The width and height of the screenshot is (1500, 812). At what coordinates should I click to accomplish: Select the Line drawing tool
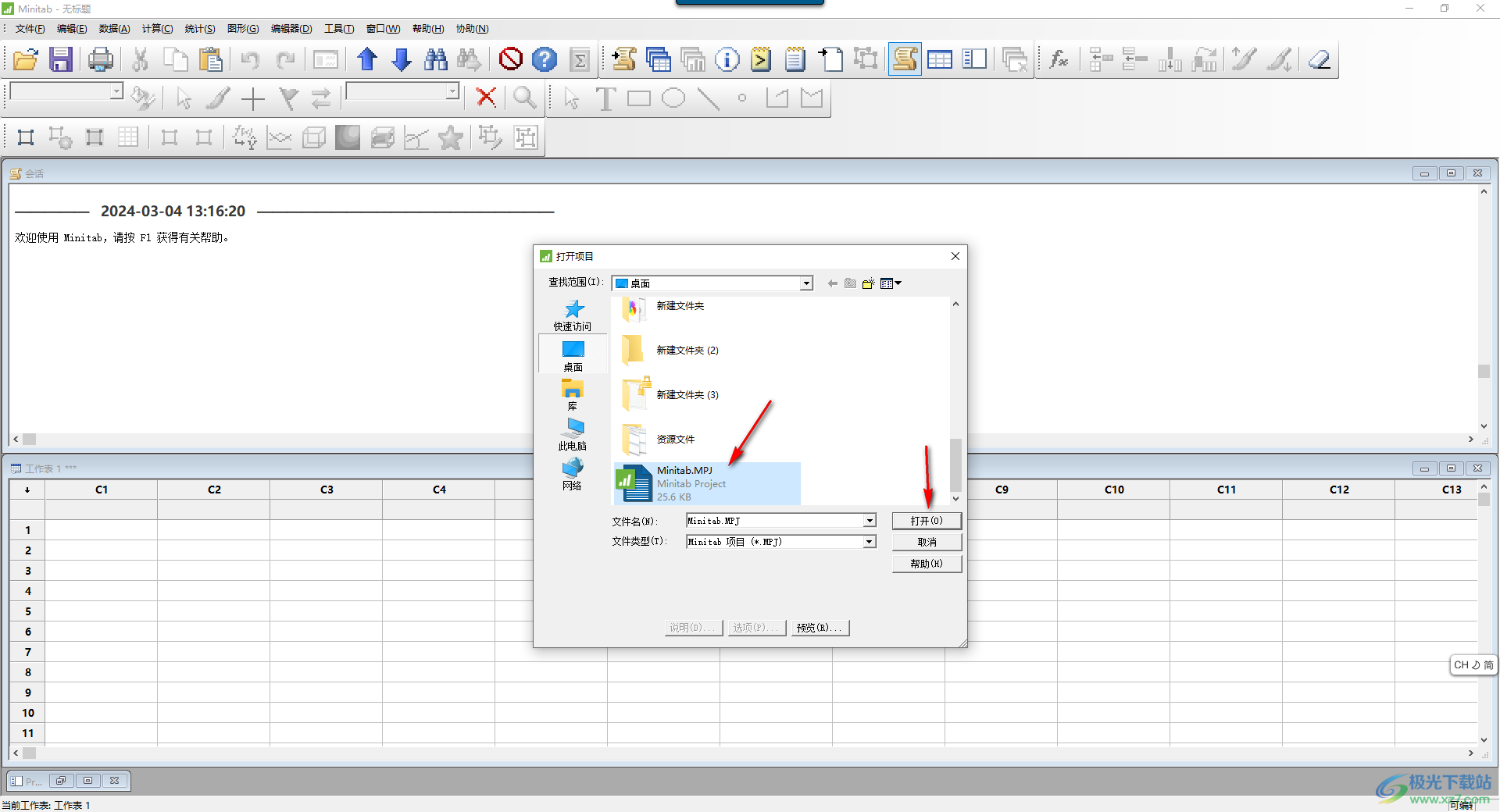click(708, 98)
